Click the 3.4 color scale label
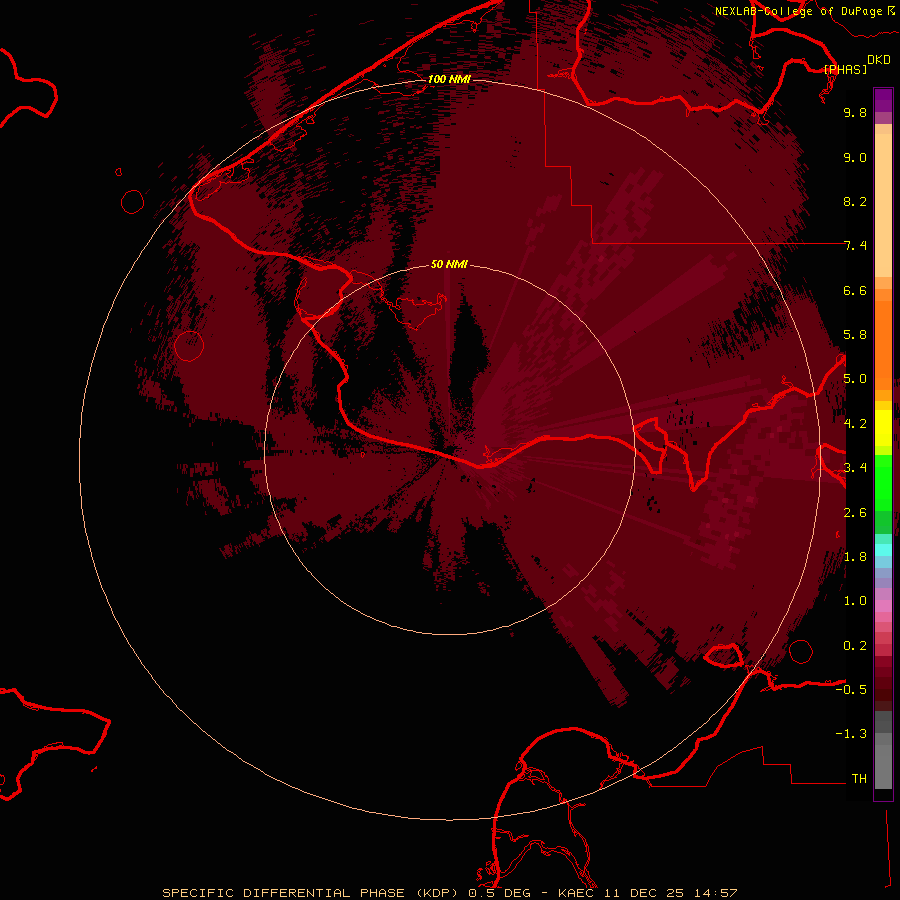Image resolution: width=900 pixels, height=900 pixels. point(855,468)
